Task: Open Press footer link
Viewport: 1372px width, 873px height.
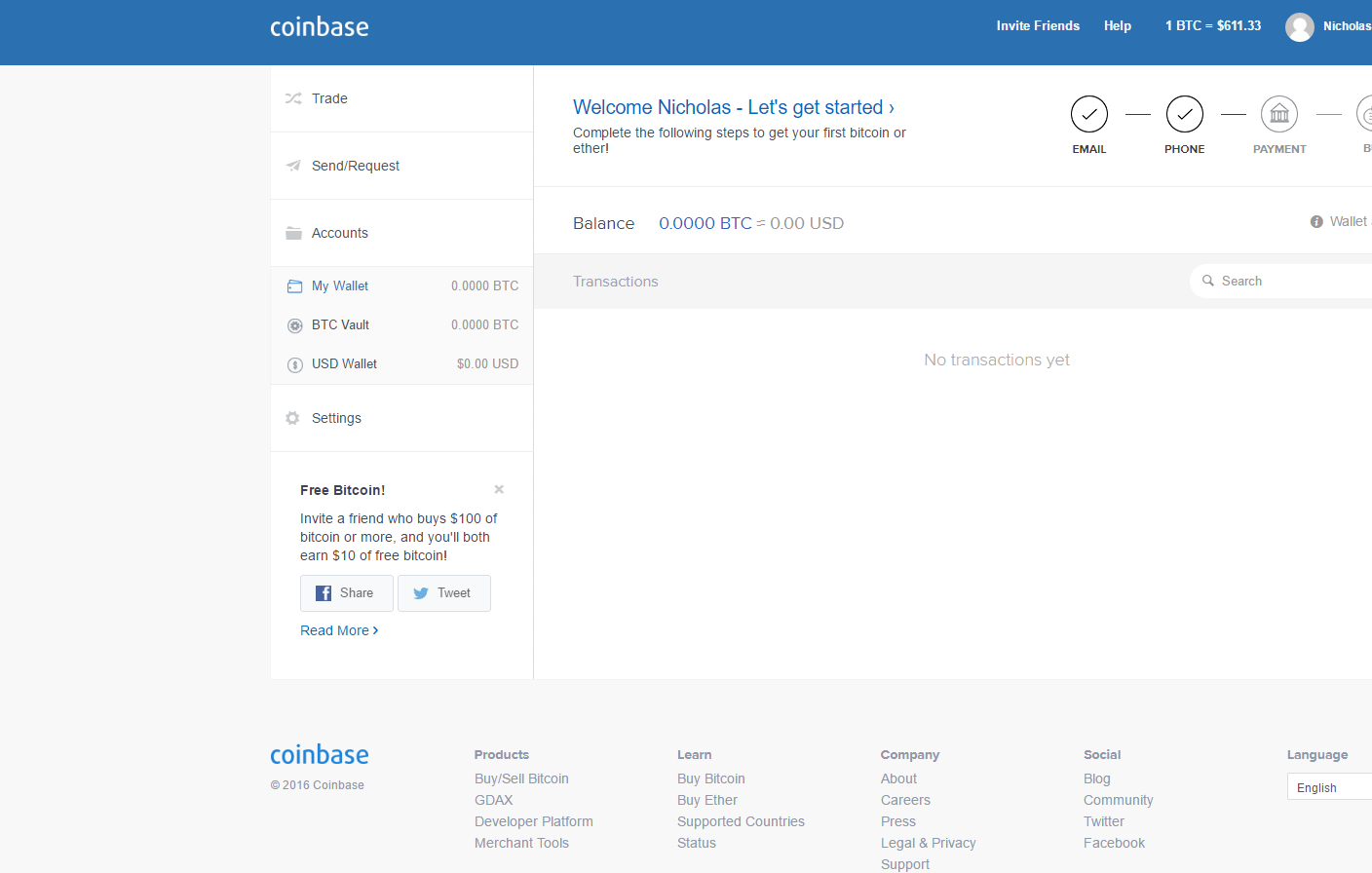Action: [x=898, y=821]
